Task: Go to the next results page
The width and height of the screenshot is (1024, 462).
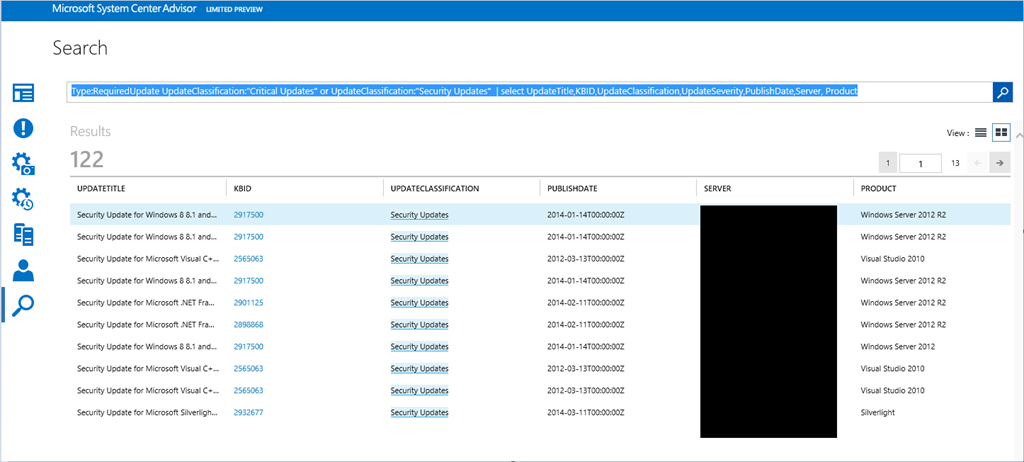Action: (999, 163)
